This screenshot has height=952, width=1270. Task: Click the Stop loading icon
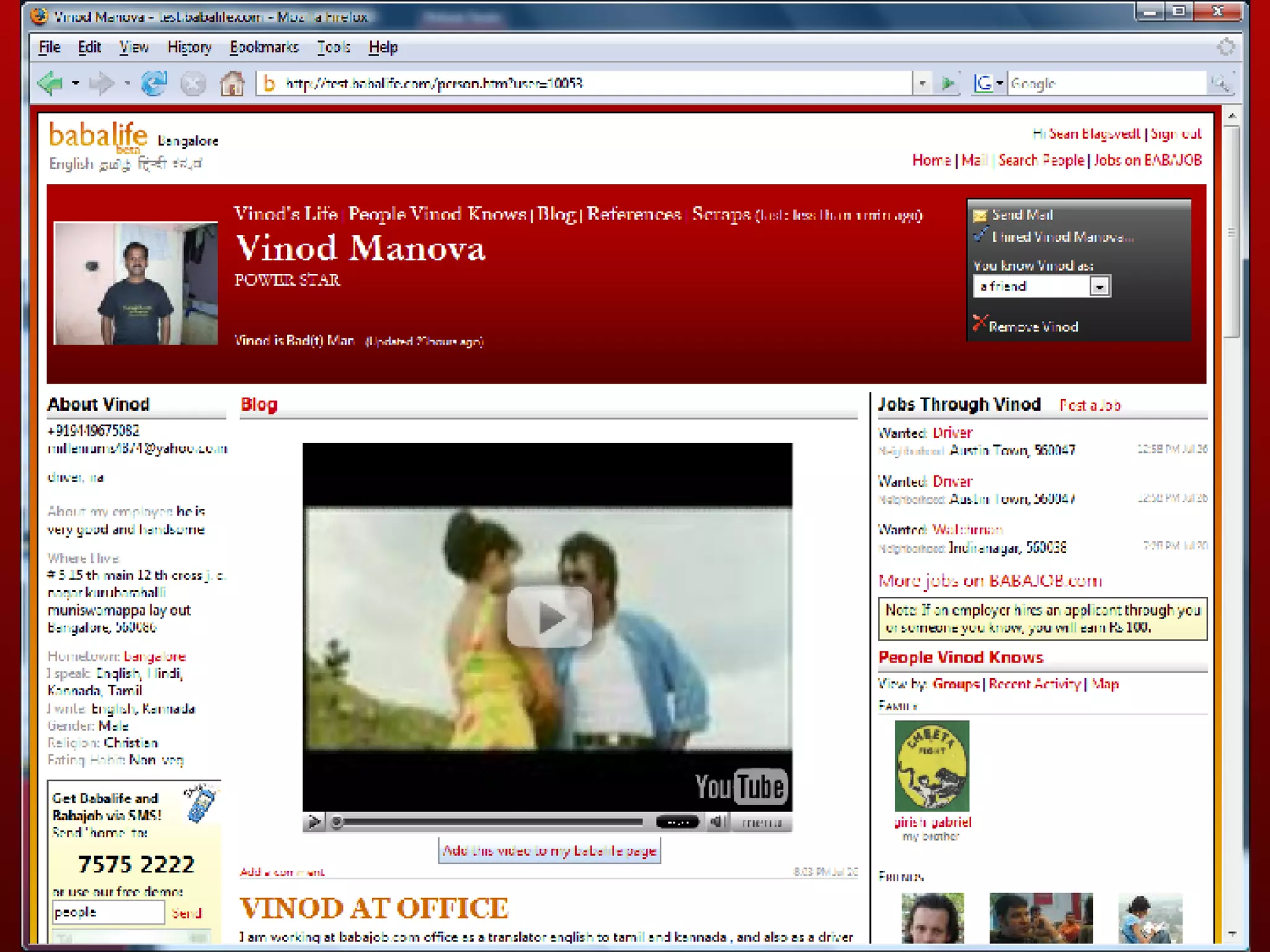tap(193, 83)
